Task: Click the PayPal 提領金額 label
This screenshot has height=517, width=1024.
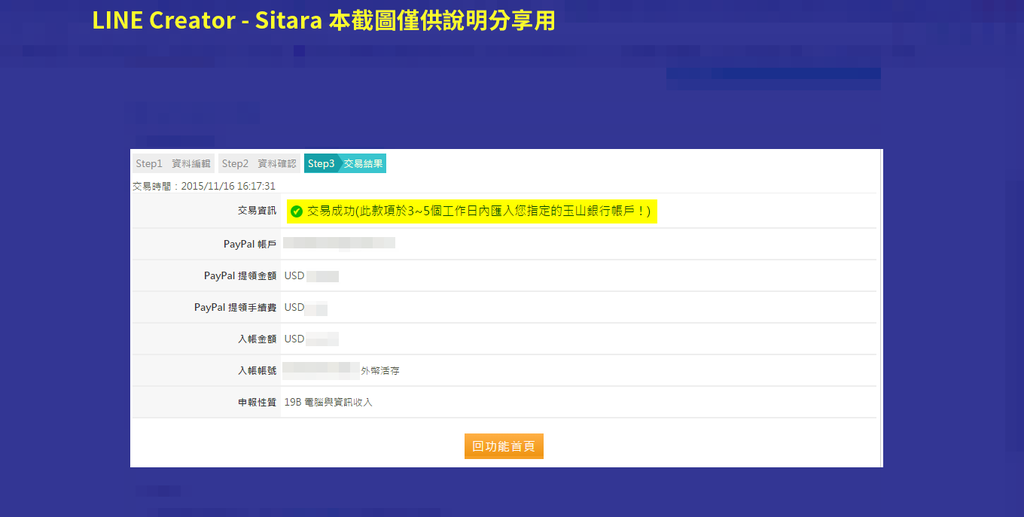Action: coord(240,276)
